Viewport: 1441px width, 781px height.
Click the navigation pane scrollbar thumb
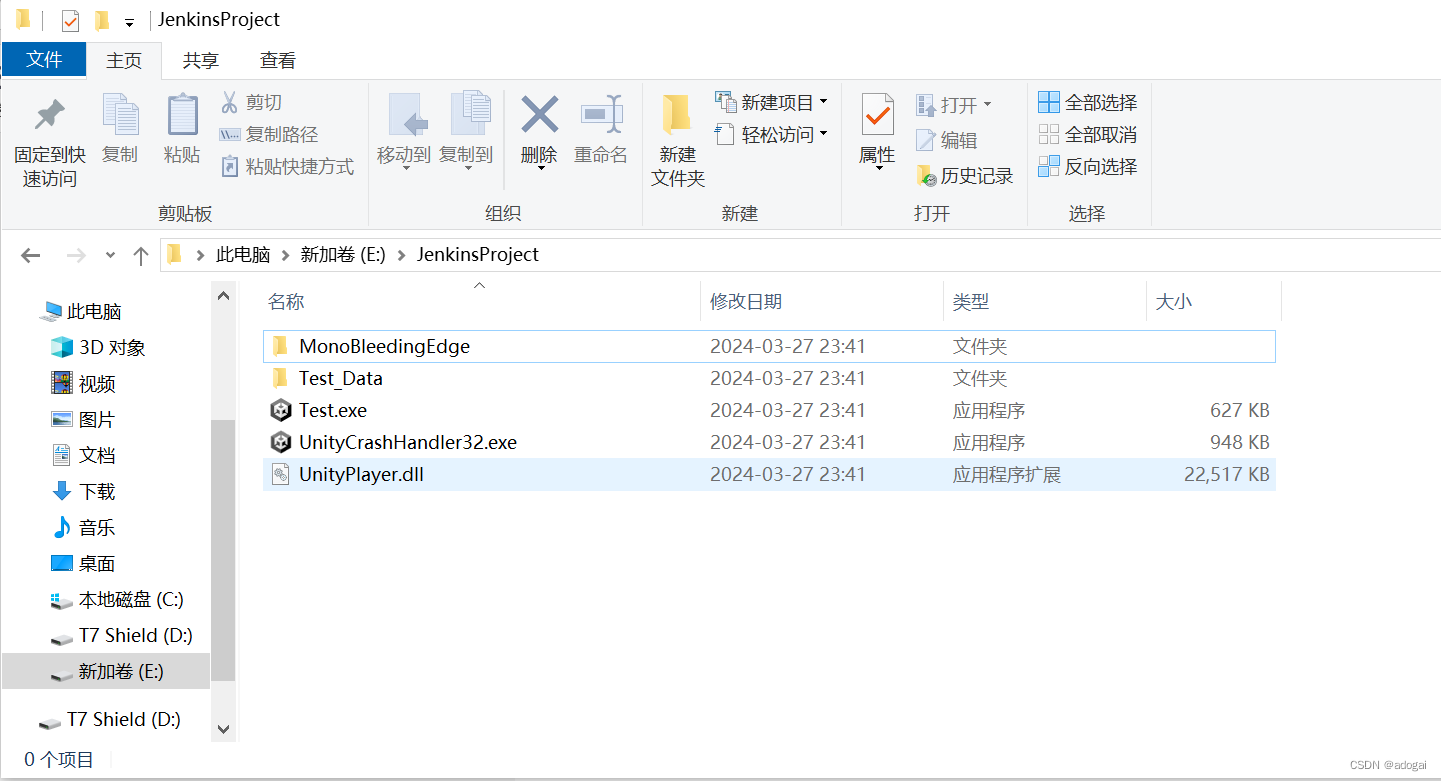coord(224,549)
